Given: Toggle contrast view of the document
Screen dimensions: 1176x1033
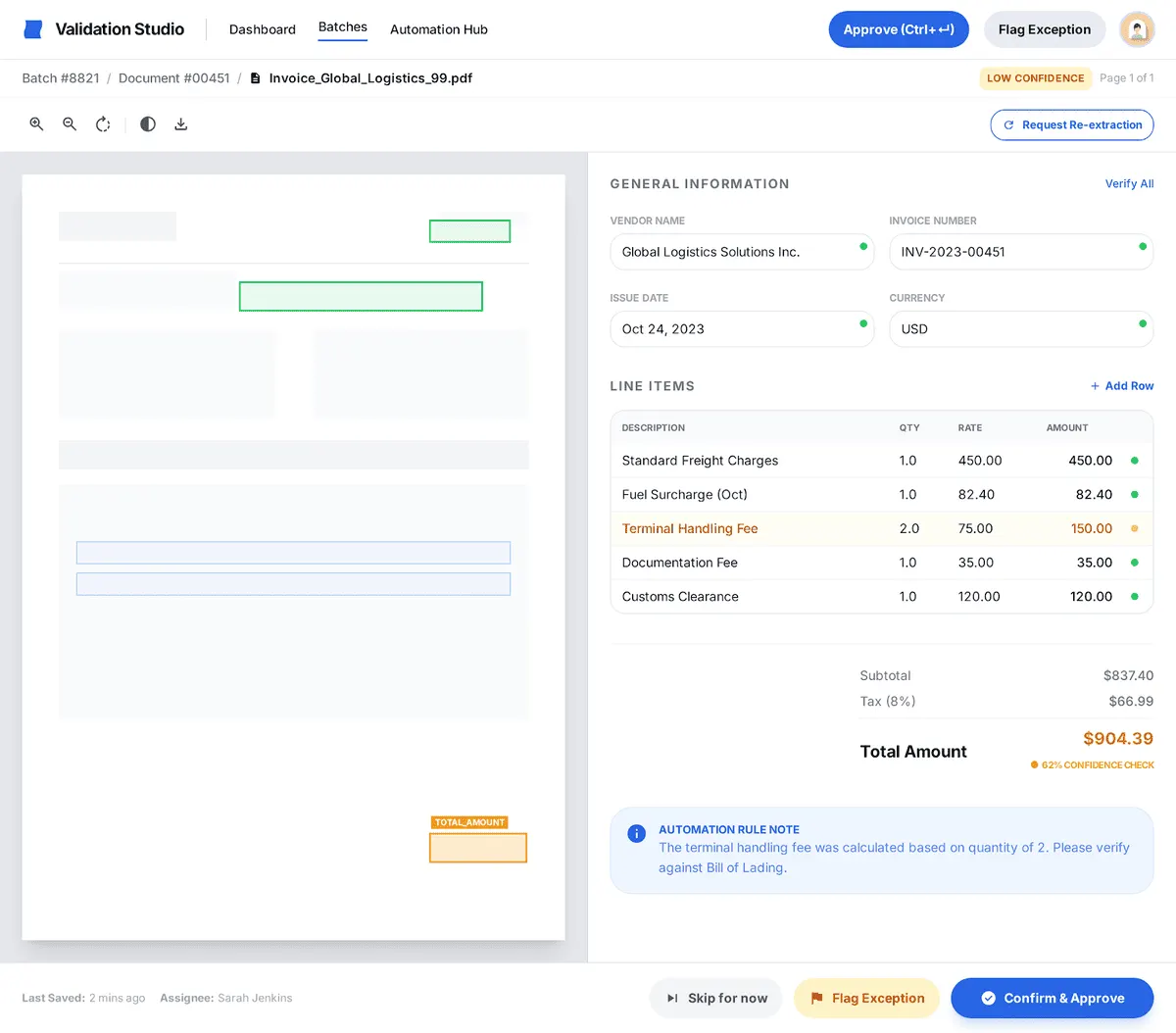Looking at the screenshot, I should click(x=147, y=124).
